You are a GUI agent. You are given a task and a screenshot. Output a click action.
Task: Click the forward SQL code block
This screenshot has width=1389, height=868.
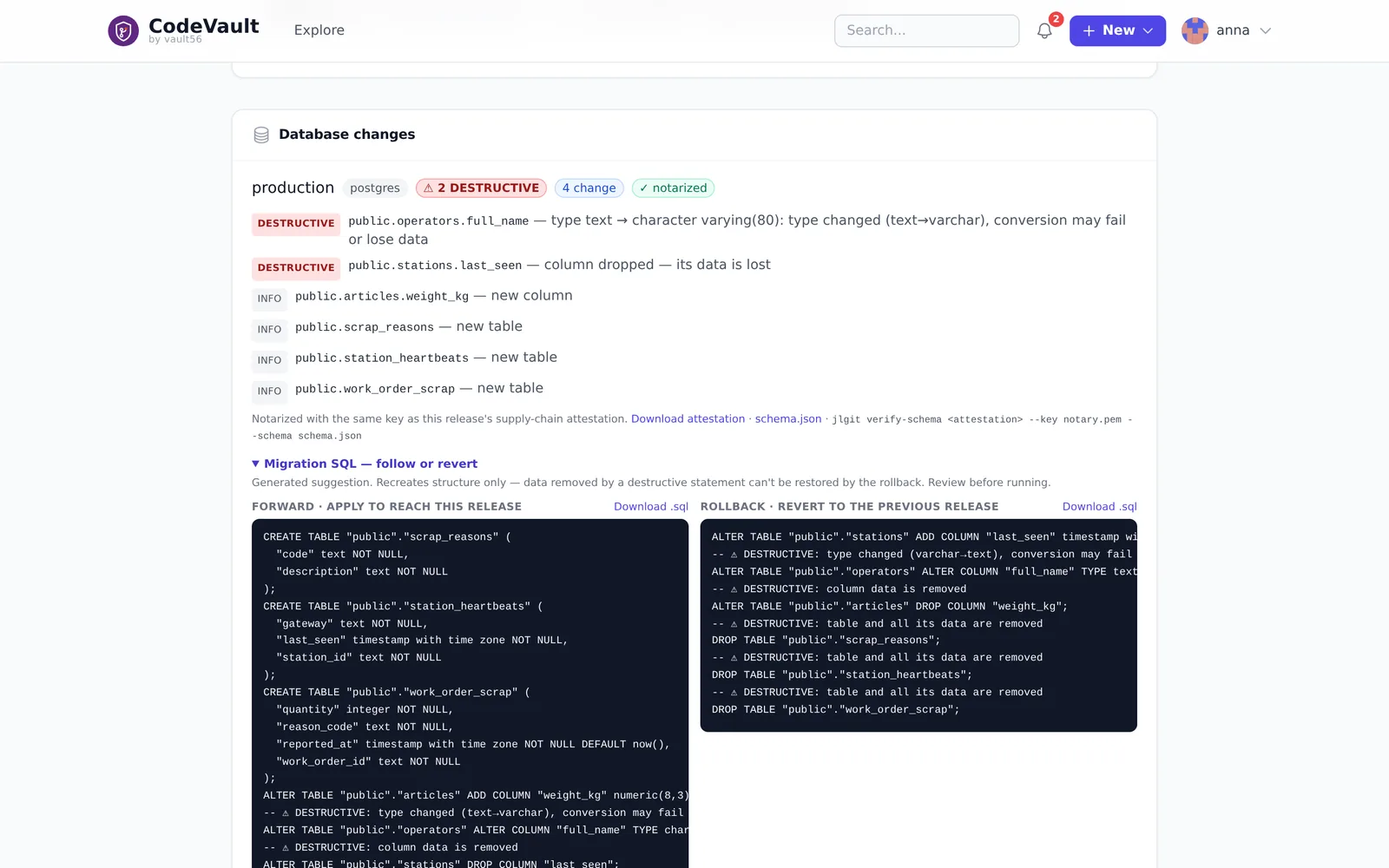point(470,694)
